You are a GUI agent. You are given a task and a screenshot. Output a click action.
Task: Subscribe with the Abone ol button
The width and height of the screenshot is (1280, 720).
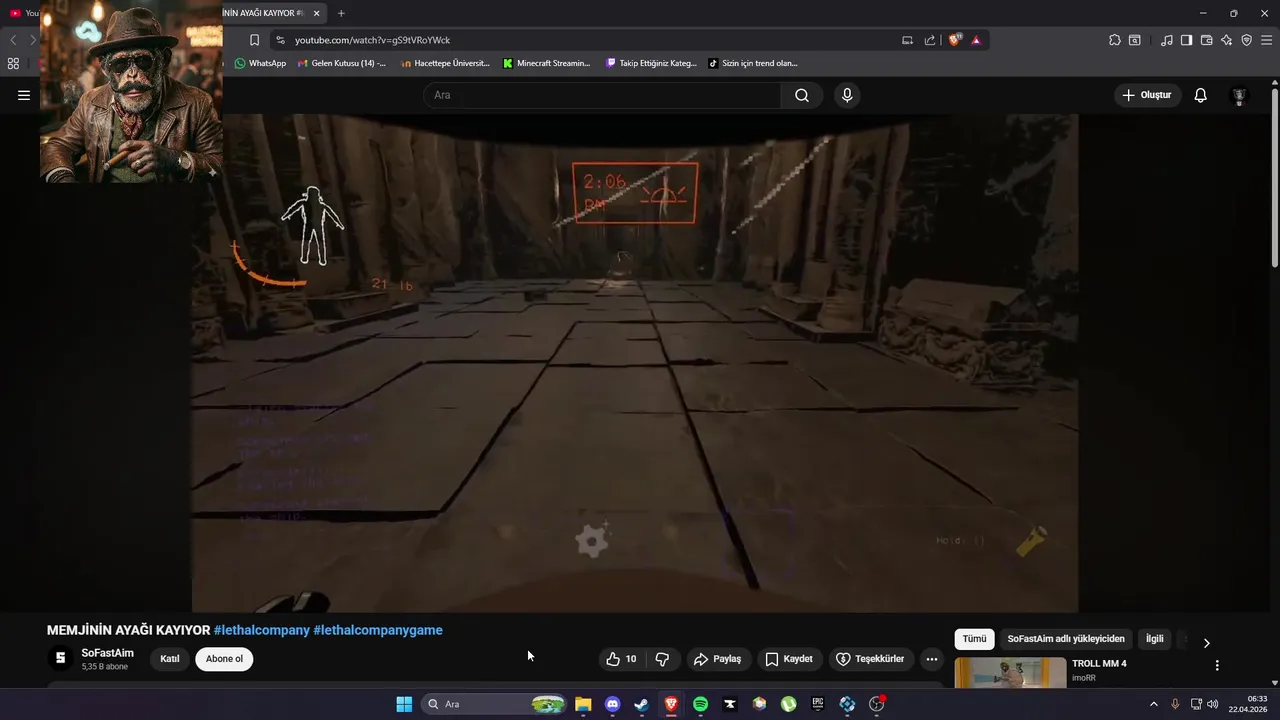click(224, 659)
